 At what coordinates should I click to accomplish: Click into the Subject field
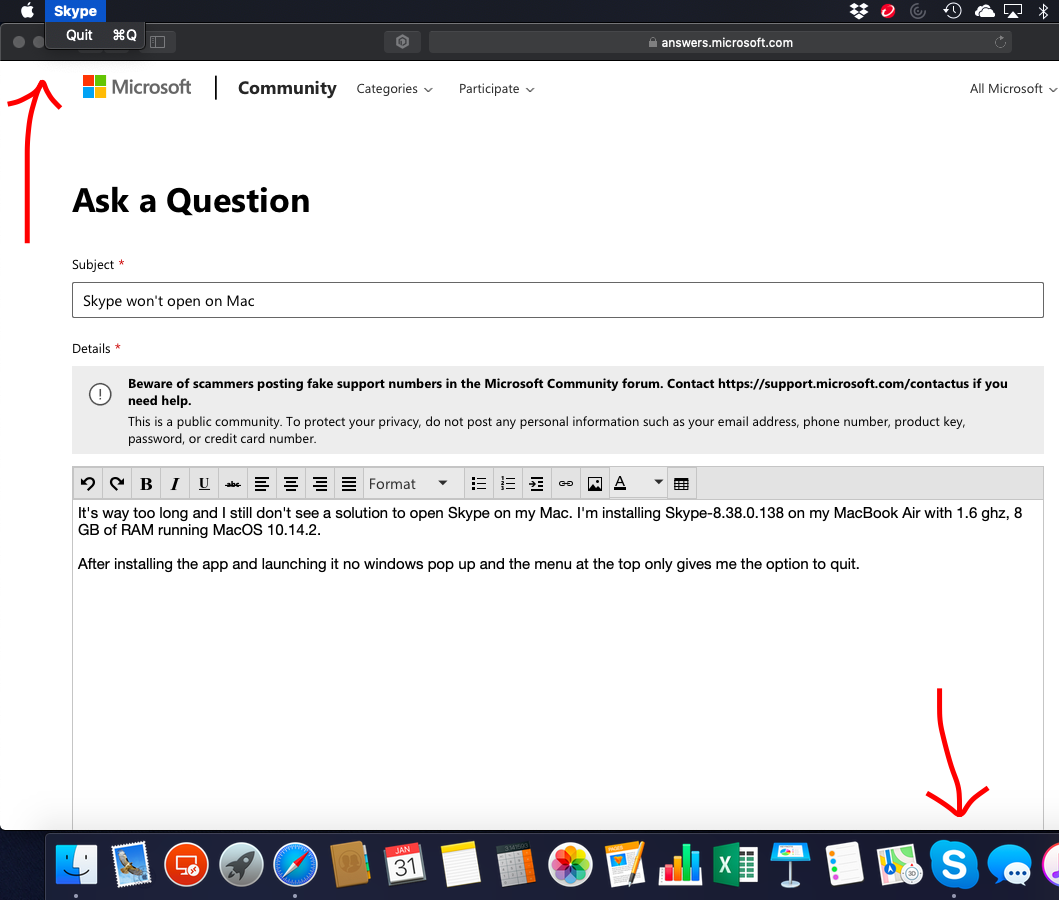[x=558, y=300]
